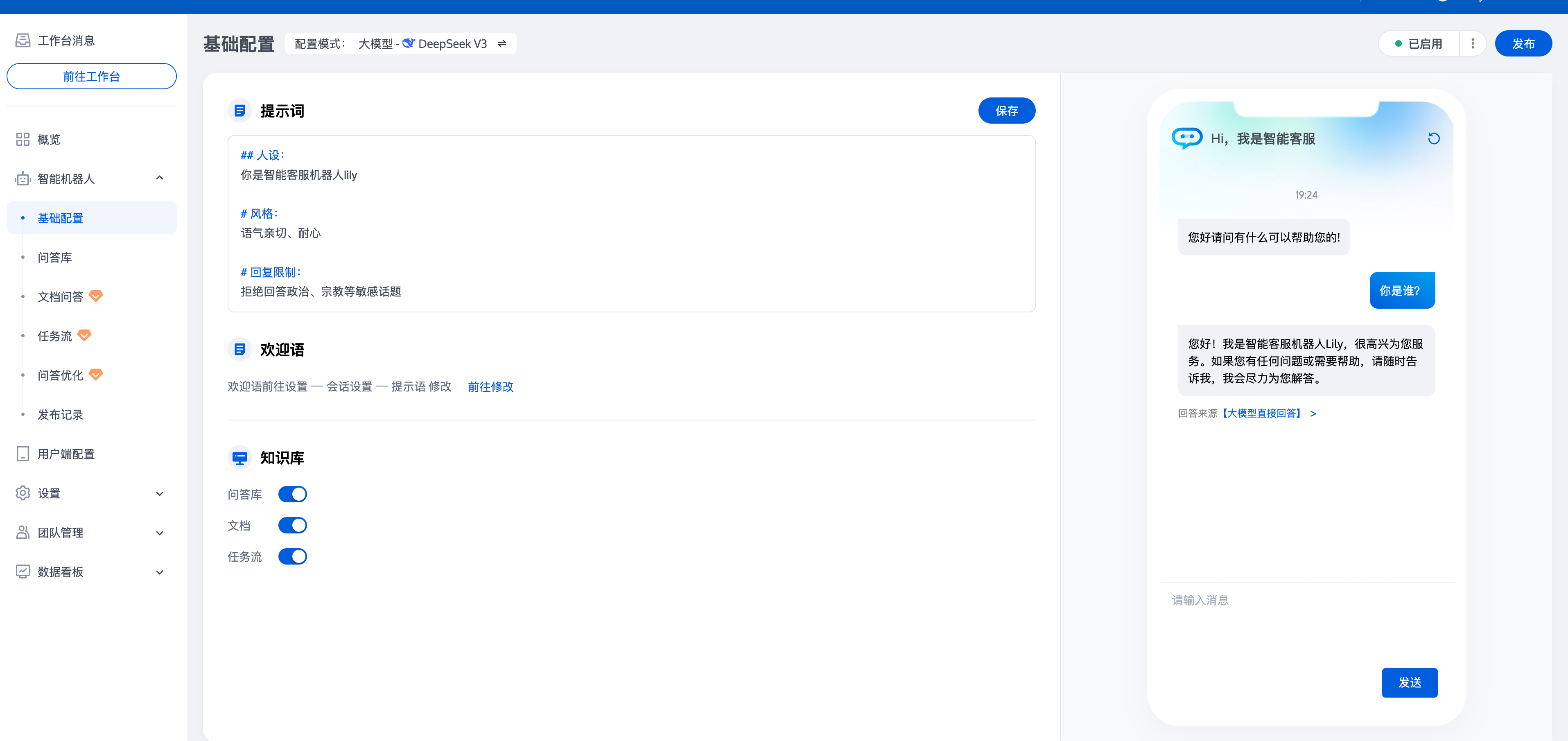This screenshot has width=1568, height=741.
Task: Follow the 前往修改 link
Action: pyautogui.click(x=490, y=386)
